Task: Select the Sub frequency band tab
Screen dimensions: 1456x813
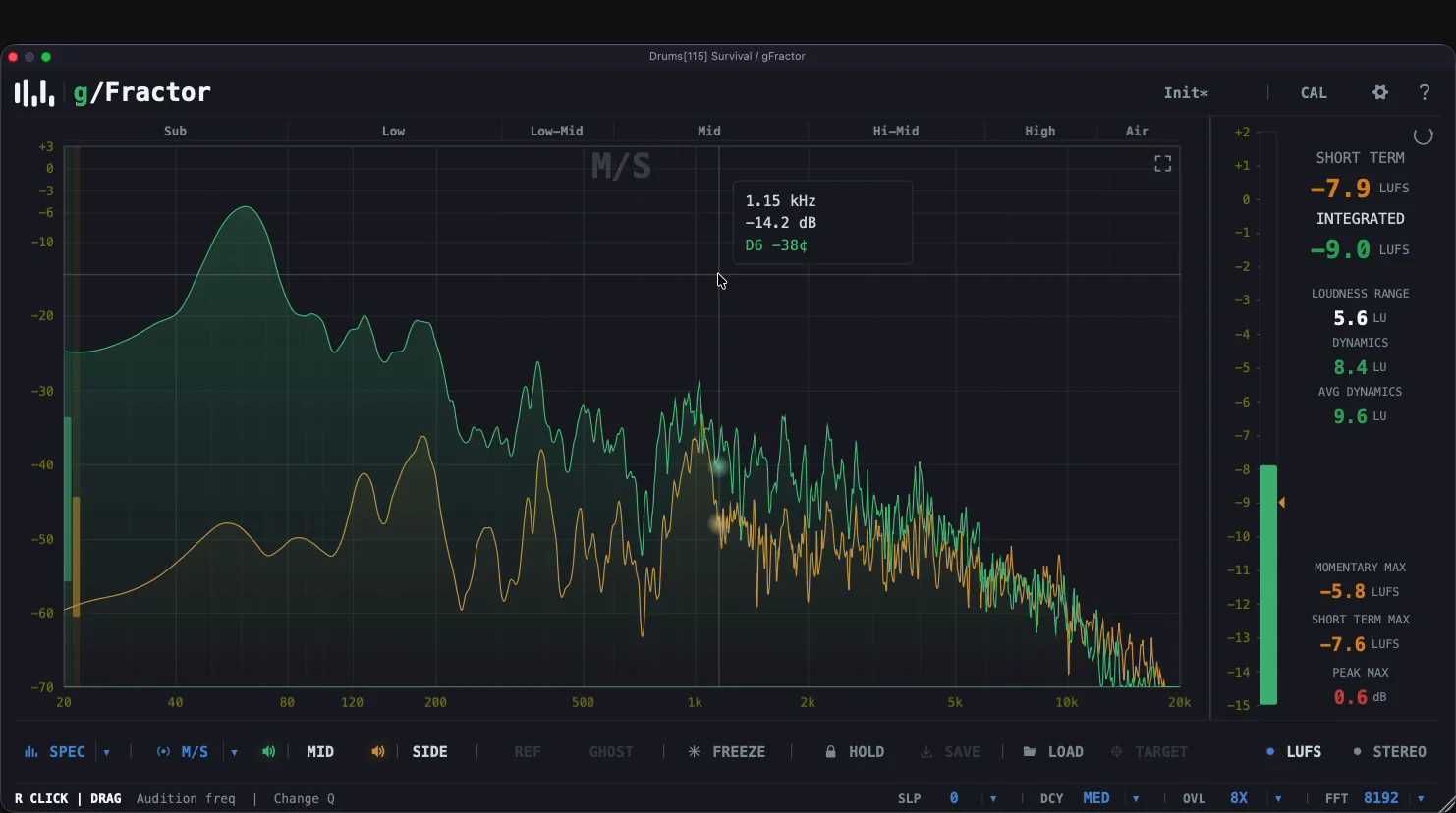Action: [x=175, y=131]
